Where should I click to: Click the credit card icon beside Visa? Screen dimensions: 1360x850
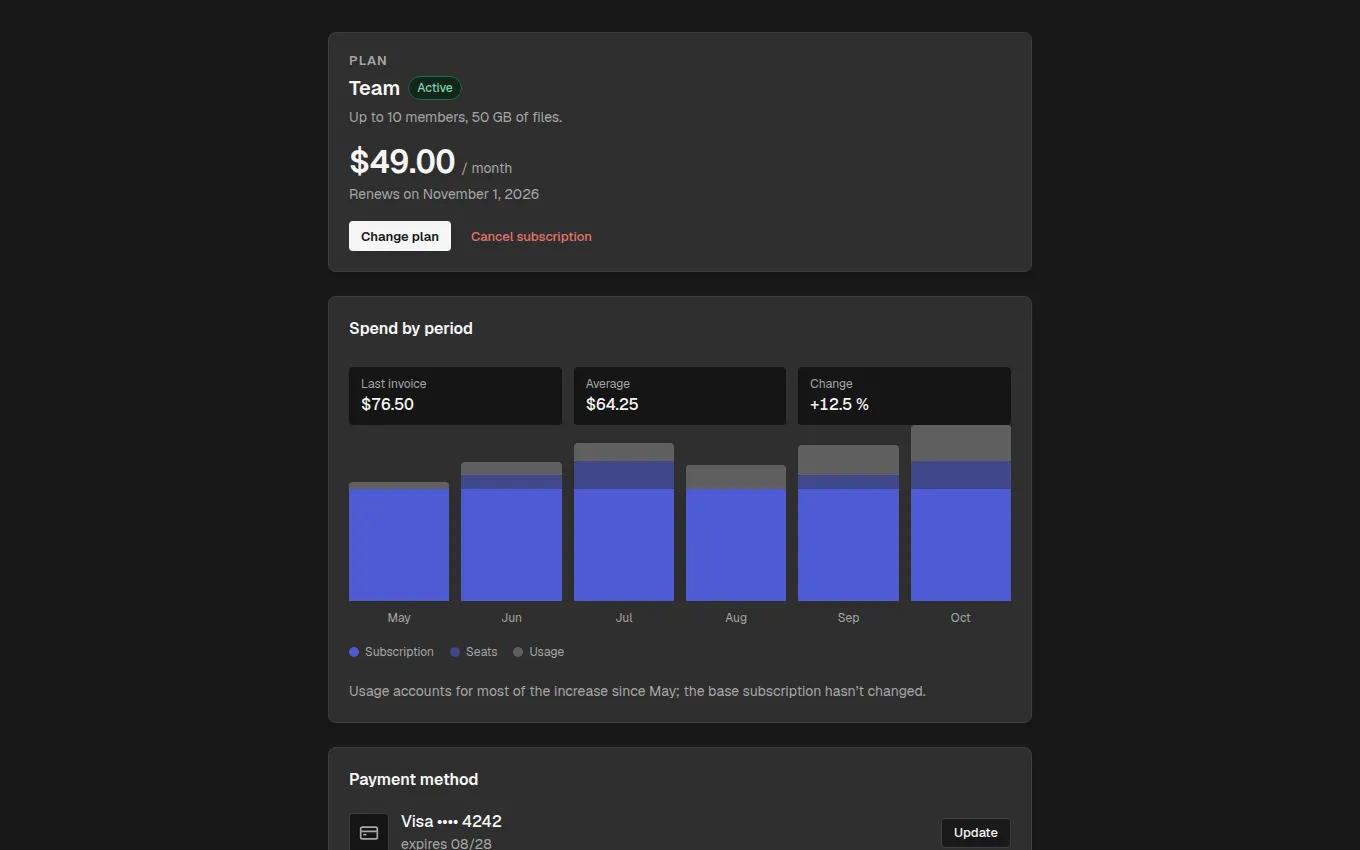click(369, 832)
